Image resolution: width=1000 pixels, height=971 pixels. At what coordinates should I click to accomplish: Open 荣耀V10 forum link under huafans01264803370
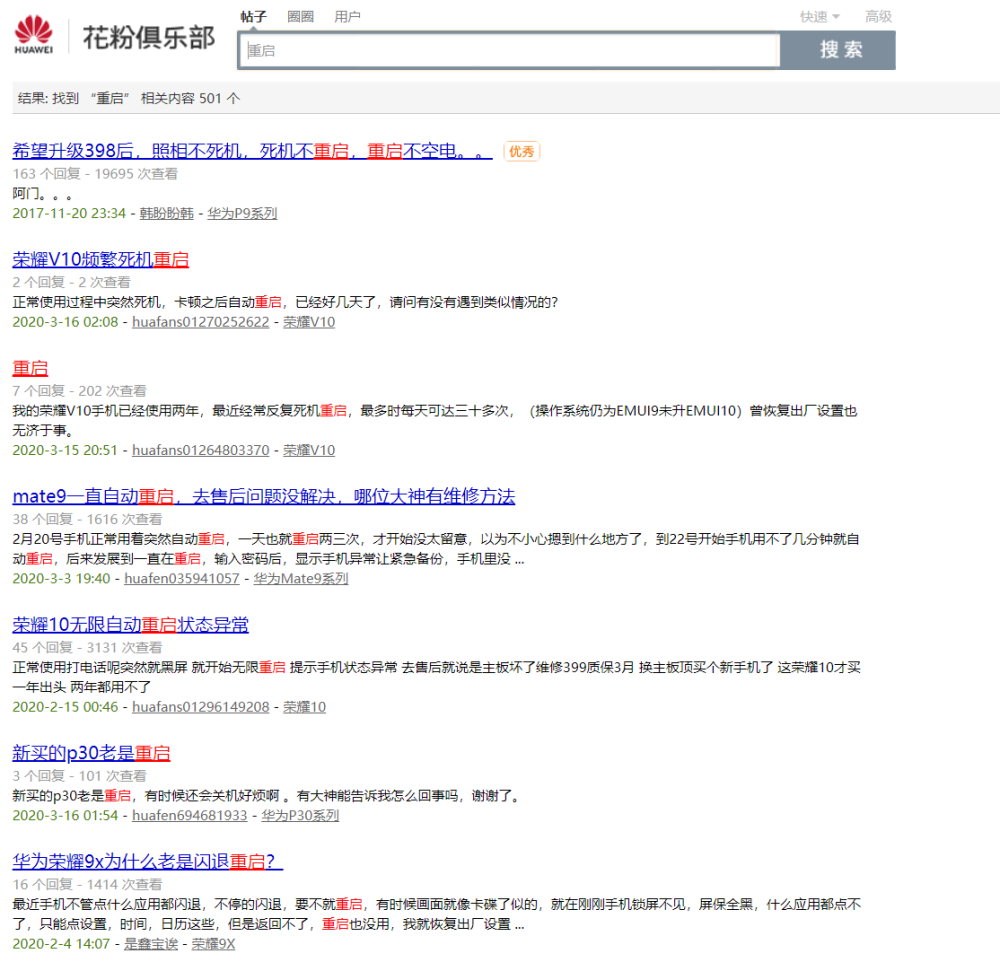click(309, 450)
